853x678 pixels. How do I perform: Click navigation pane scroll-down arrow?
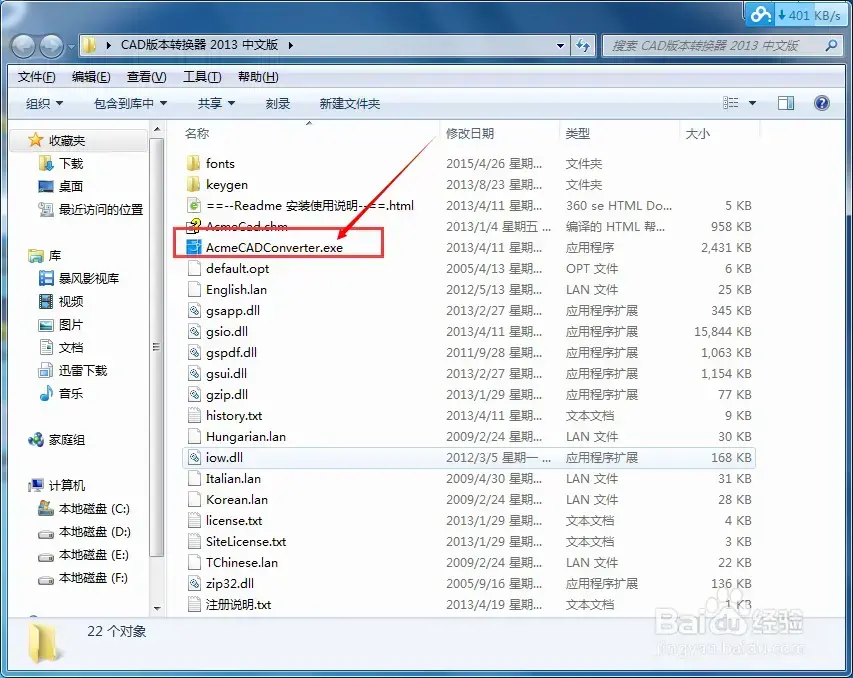157,608
